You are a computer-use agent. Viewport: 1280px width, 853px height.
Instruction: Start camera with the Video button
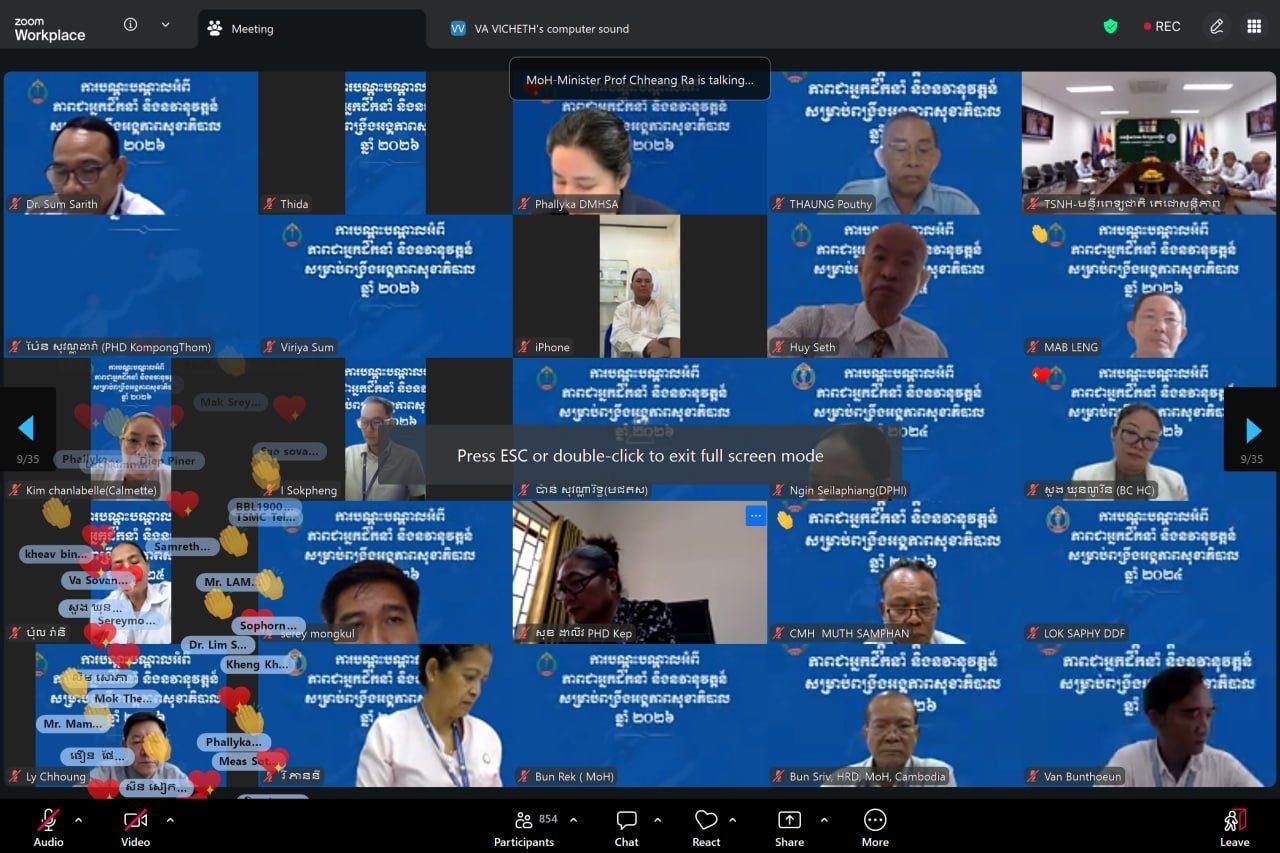(135, 828)
